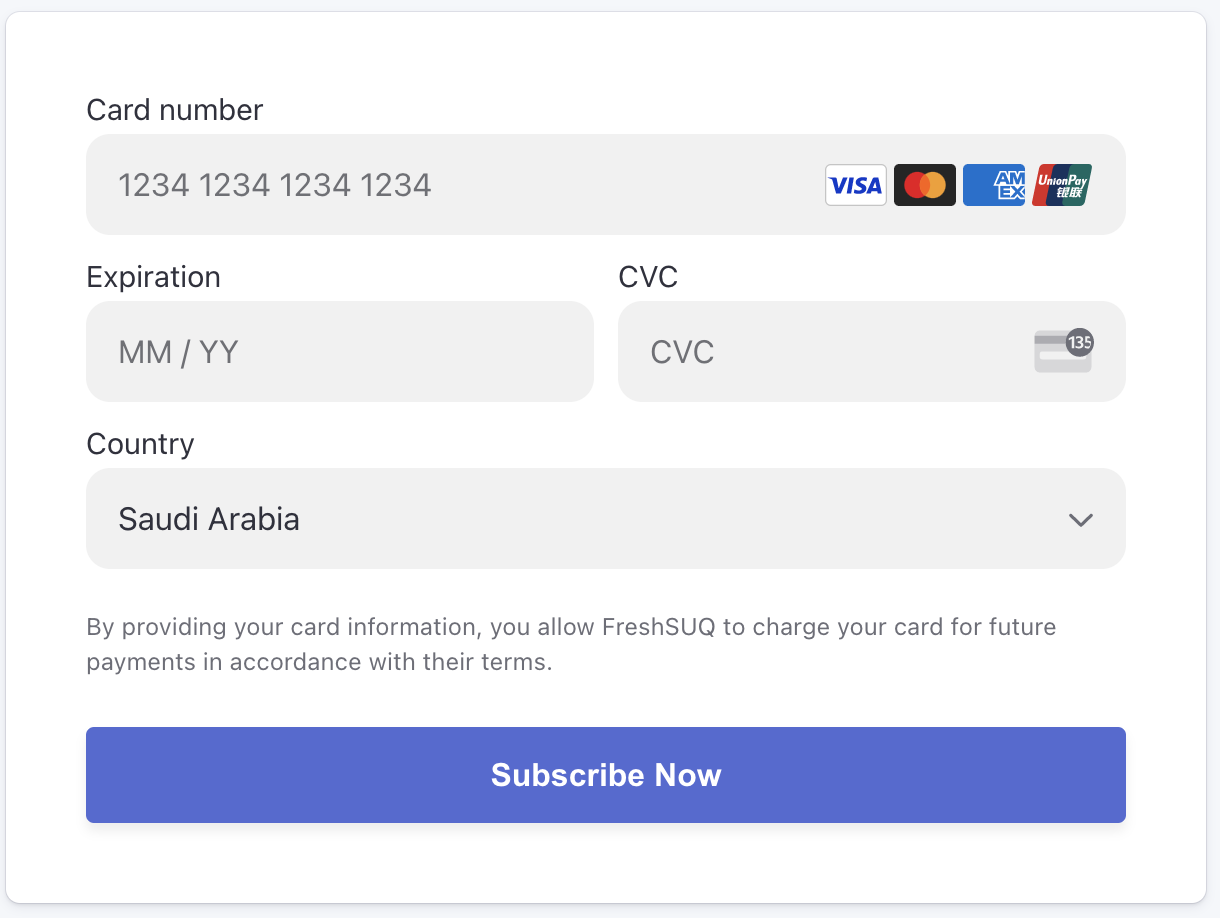Image resolution: width=1220 pixels, height=918 pixels.
Task: Click the Card number label
Action: (x=175, y=110)
